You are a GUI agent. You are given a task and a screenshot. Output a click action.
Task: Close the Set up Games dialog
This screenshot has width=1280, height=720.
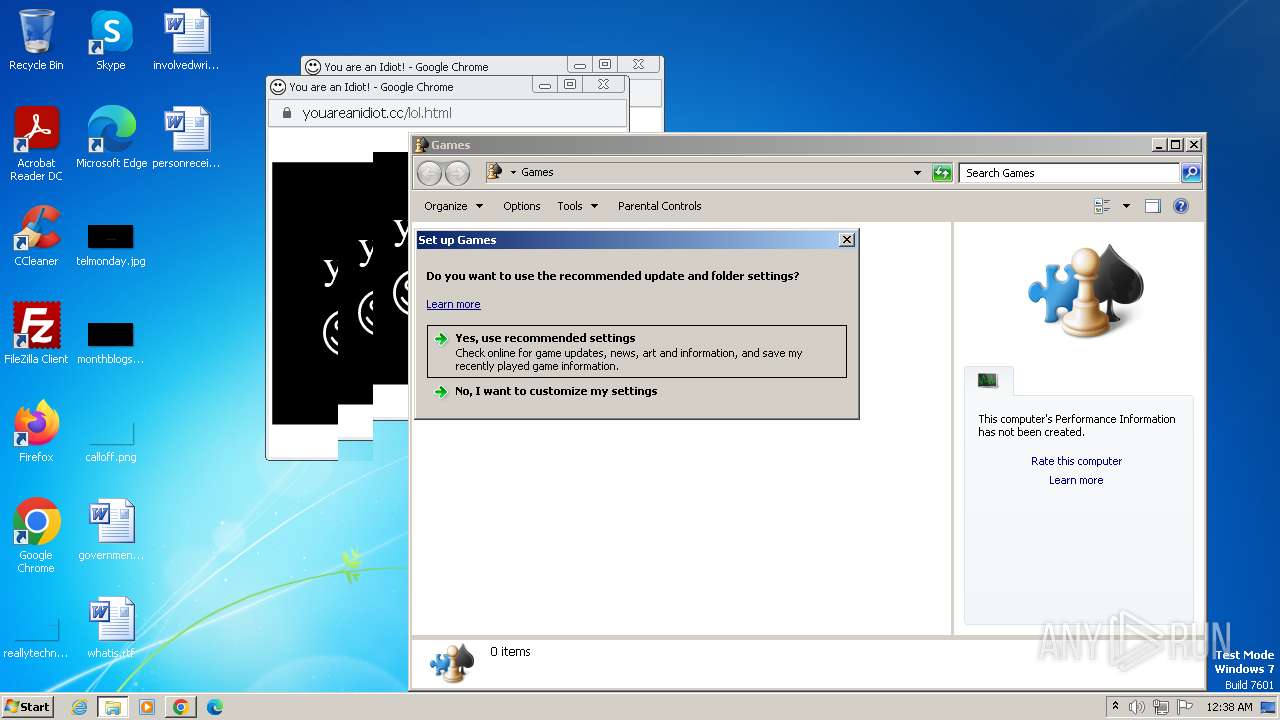(x=846, y=240)
